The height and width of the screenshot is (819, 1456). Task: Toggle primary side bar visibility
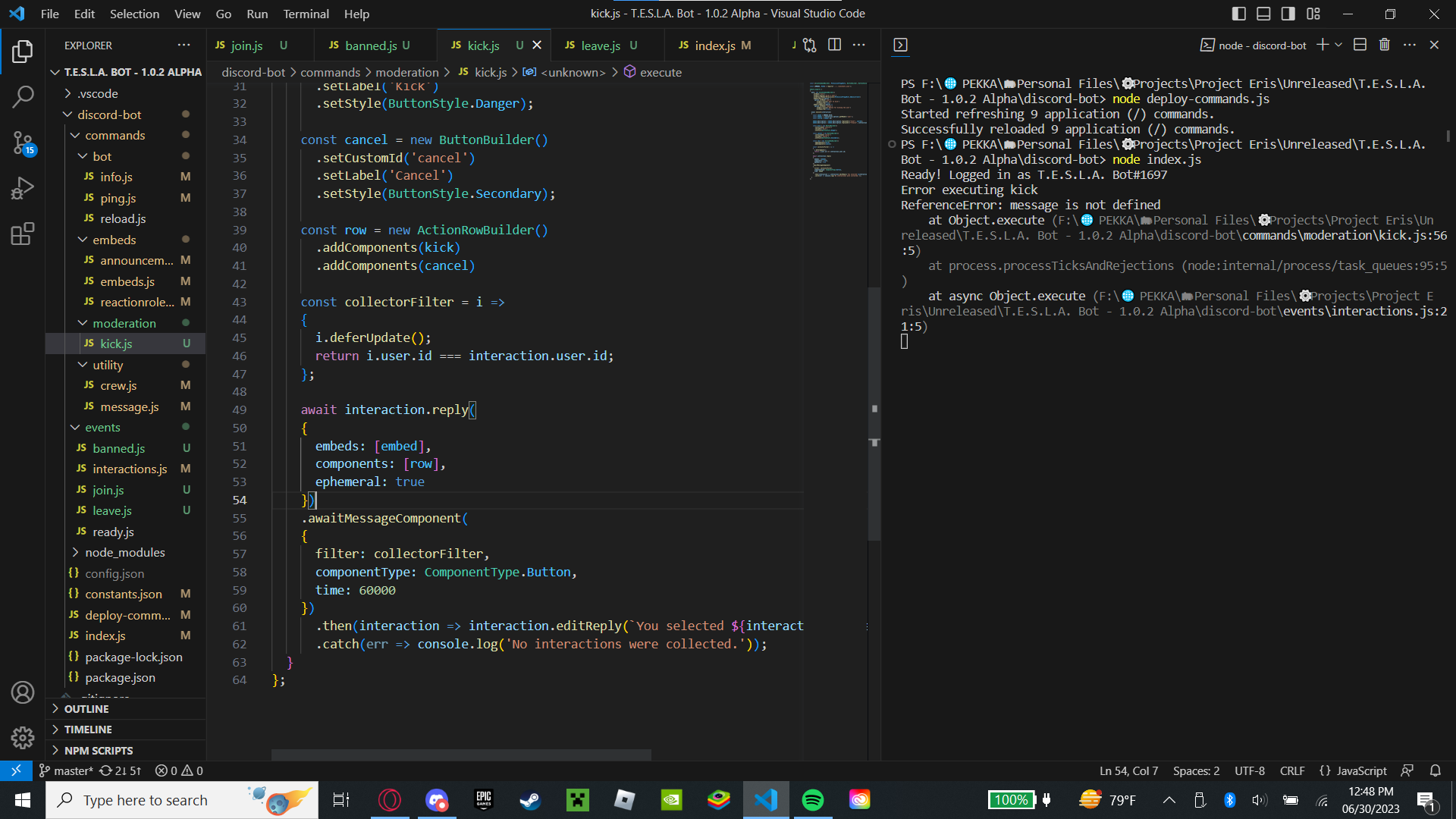coord(1239,14)
